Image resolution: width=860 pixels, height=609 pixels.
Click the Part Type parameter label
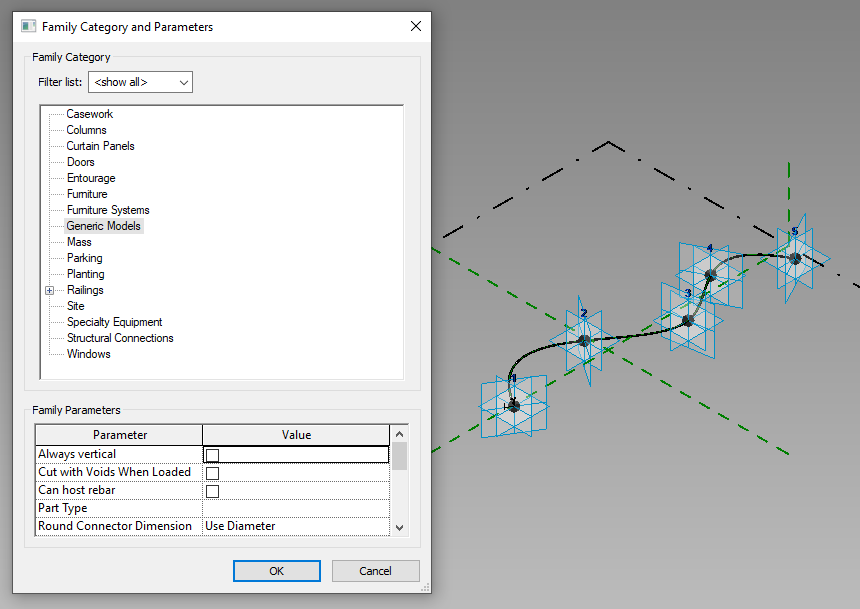tap(63, 508)
